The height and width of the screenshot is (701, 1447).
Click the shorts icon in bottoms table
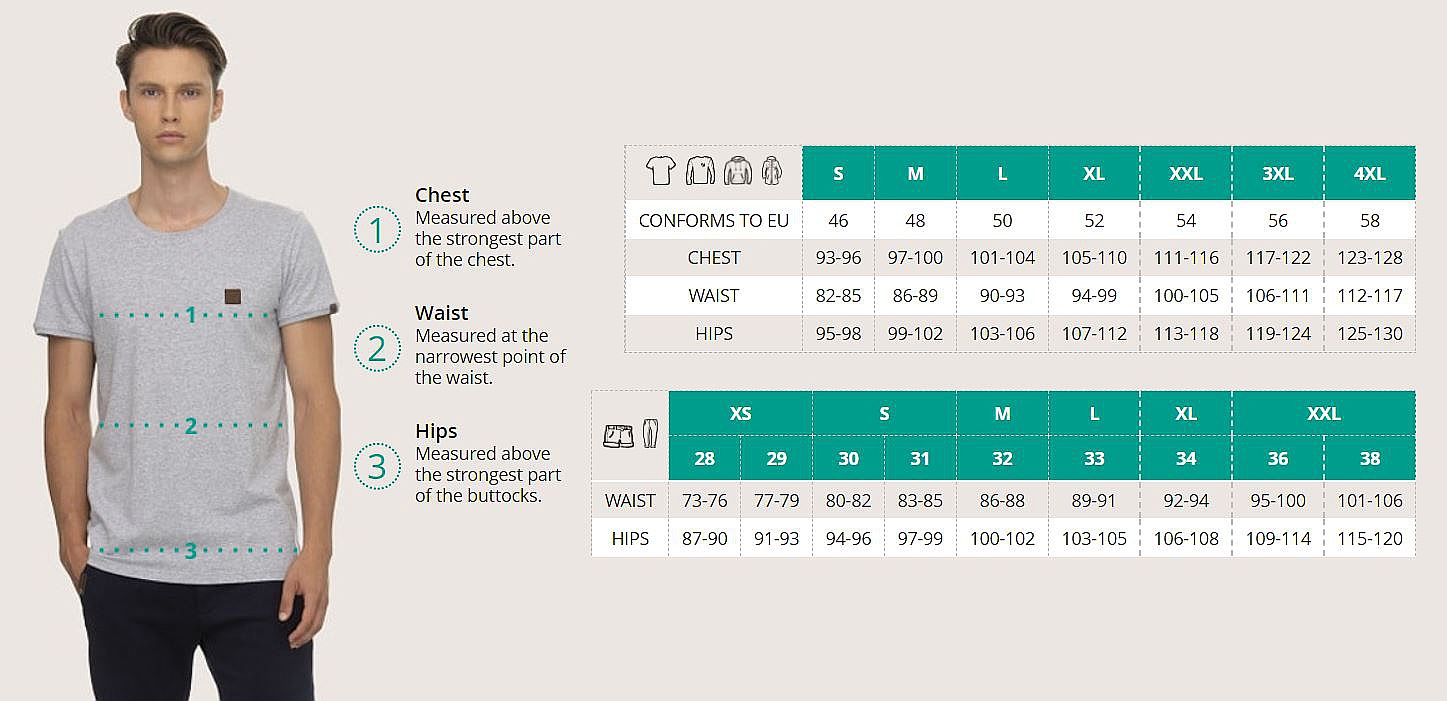618,436
